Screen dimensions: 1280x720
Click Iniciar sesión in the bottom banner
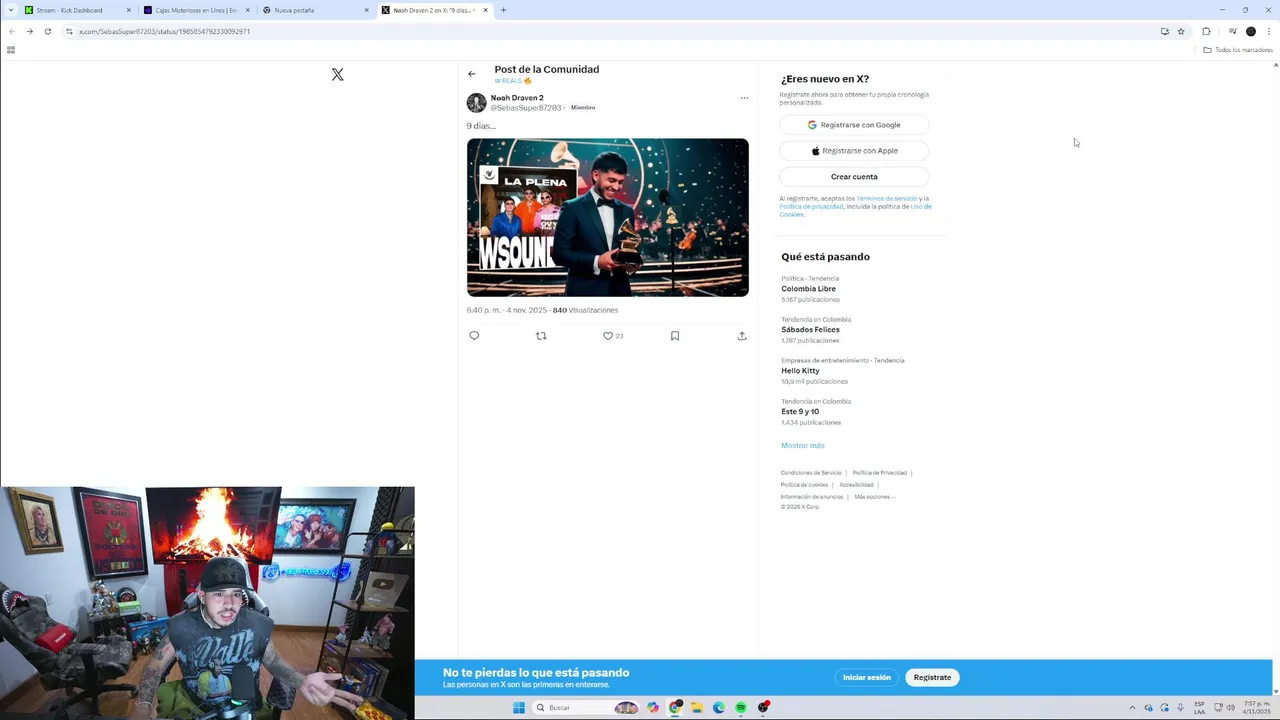pos(866,677)
